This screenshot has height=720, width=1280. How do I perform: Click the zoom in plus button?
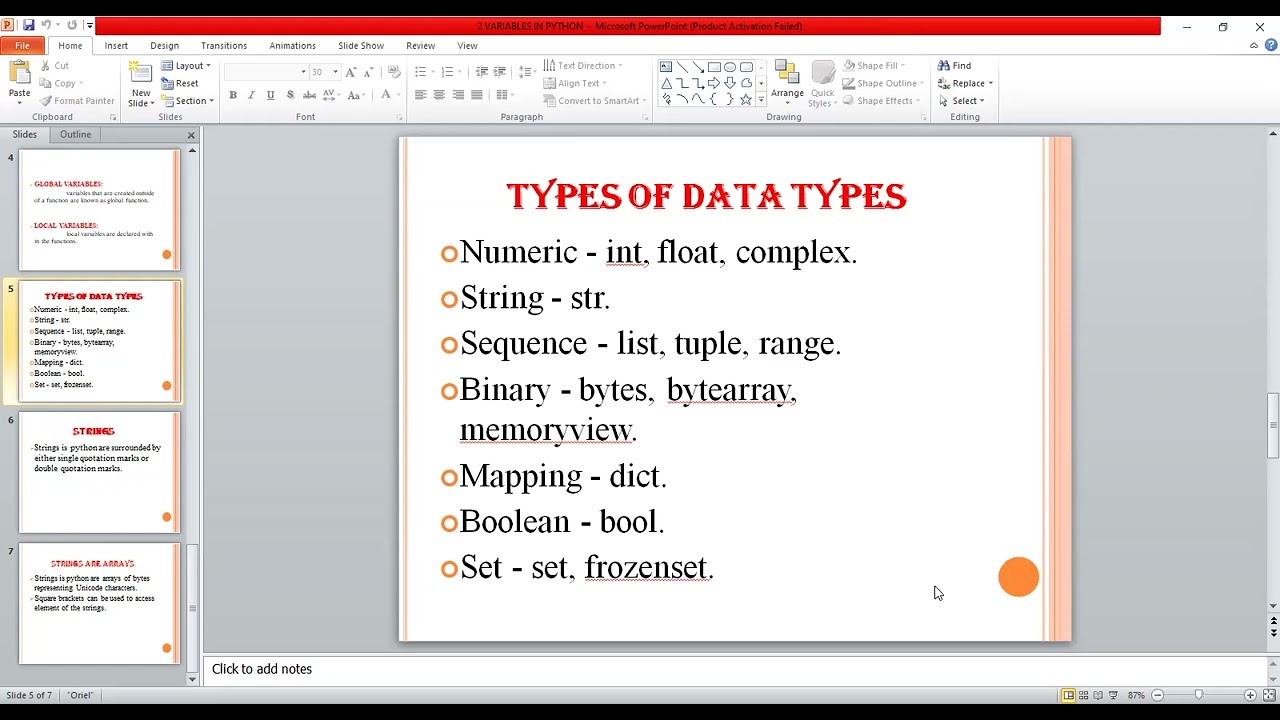coord(1250,695)
